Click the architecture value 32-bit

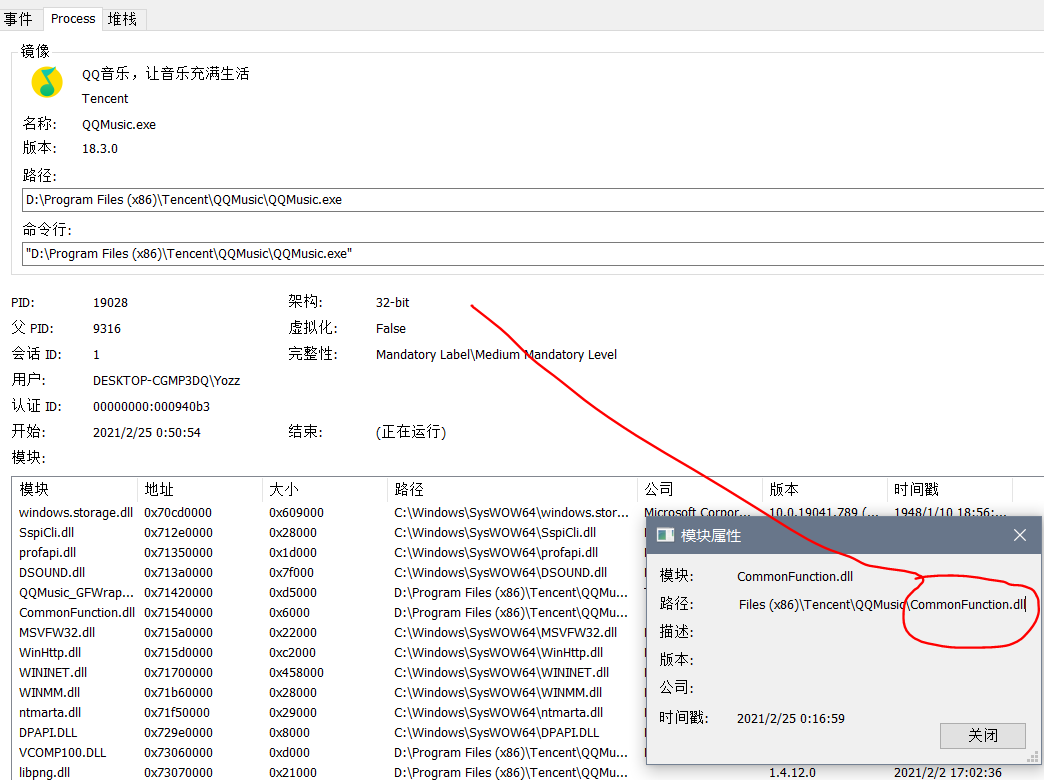[x=392, y=302]
